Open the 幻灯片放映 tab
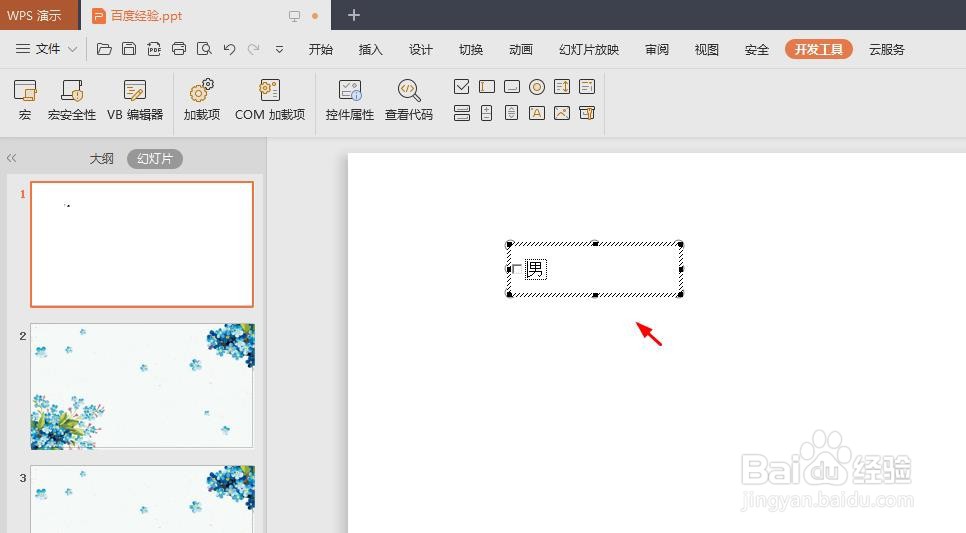 coord(589,49)
